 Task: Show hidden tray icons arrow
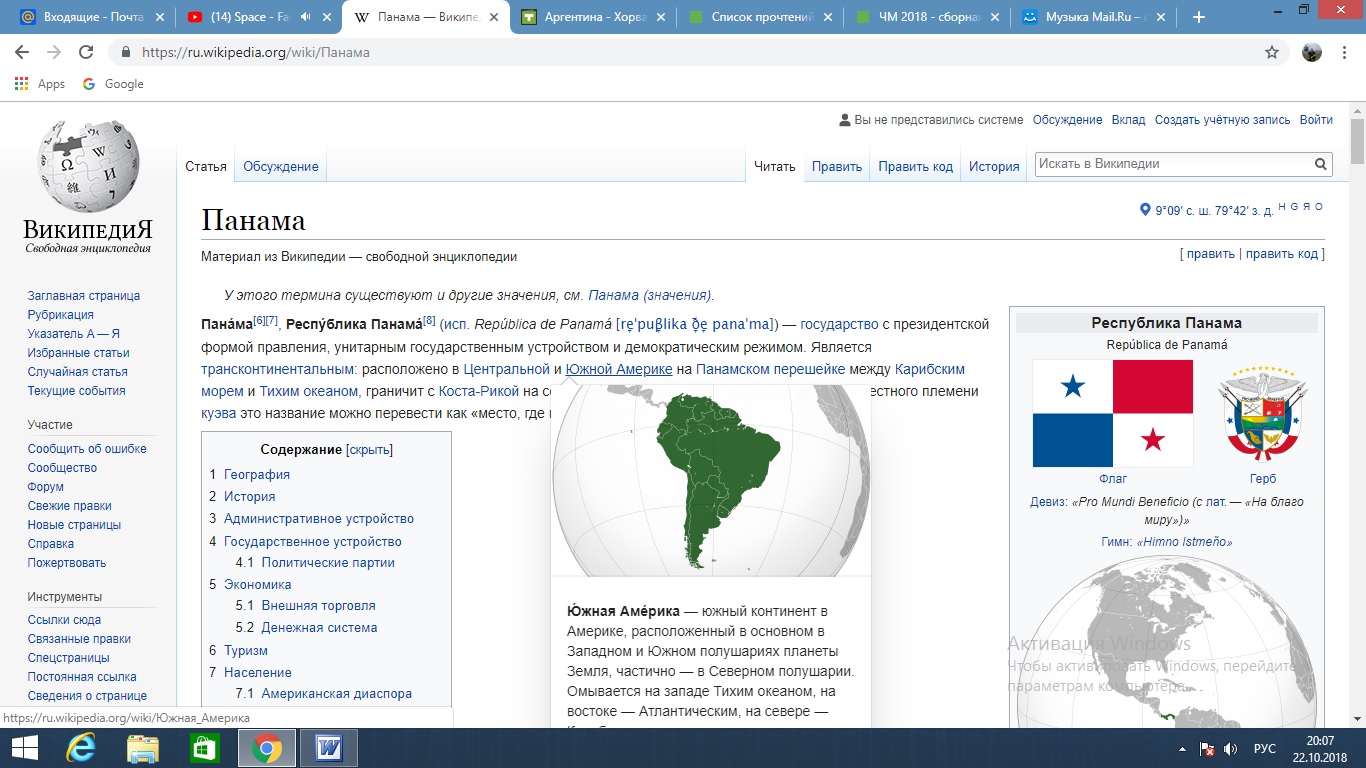click(1183, 748)
